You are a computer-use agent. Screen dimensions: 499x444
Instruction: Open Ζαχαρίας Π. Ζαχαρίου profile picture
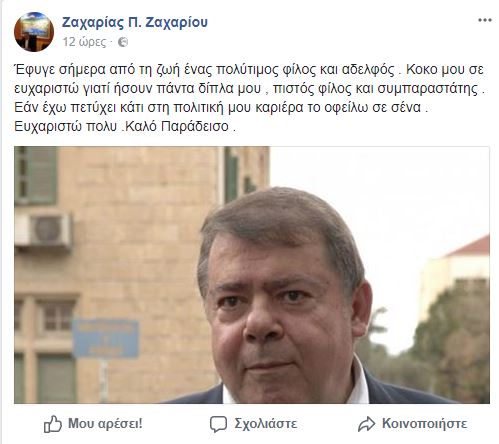point(34,32)
